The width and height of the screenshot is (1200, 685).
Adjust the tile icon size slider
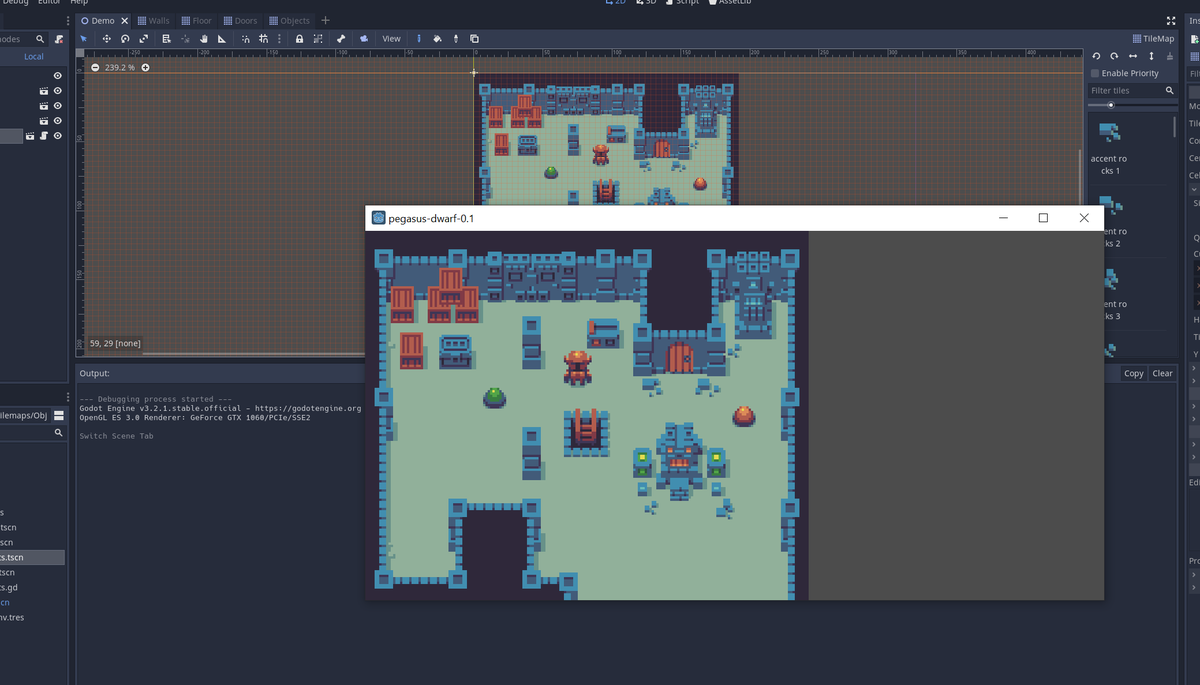pyautogui.click(x=1132, y=105)
